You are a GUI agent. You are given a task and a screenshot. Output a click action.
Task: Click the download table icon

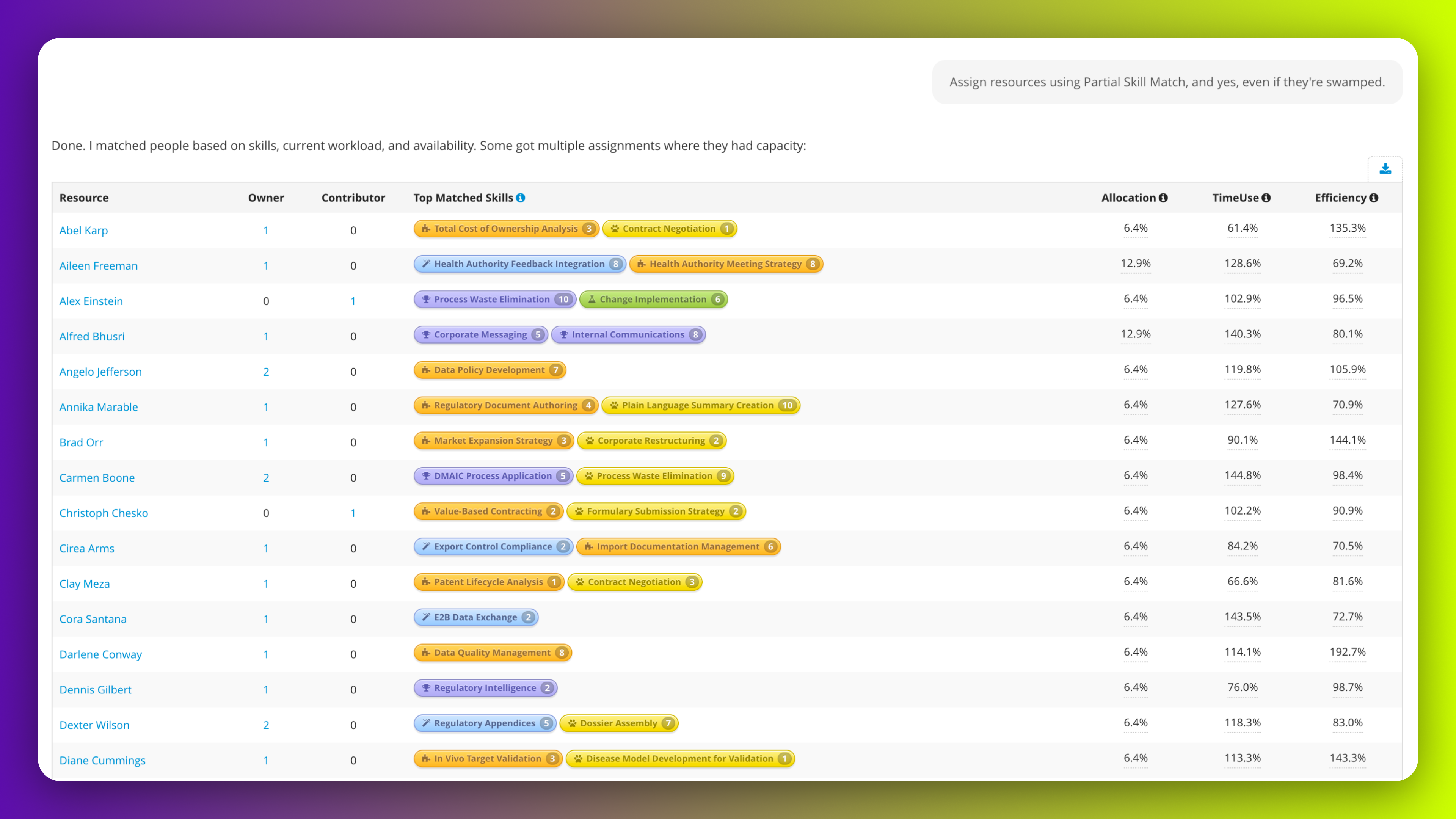1385,169
